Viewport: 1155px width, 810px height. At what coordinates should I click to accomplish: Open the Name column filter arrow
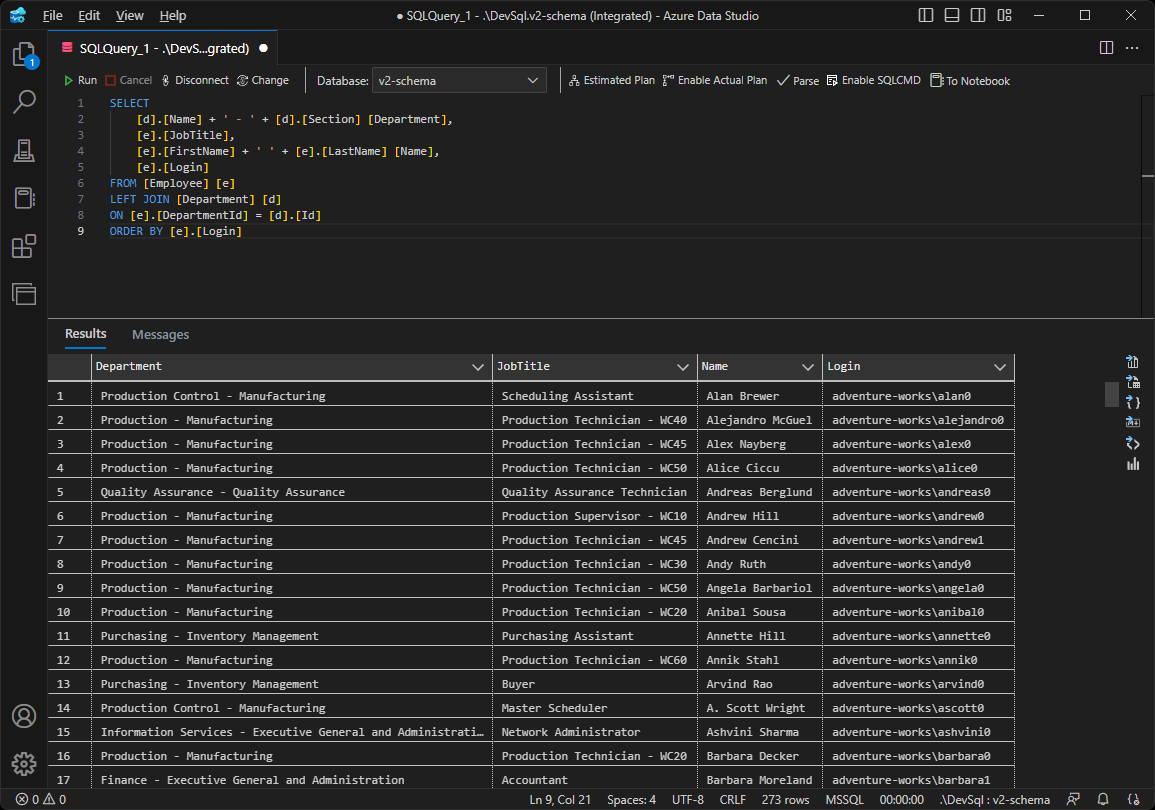point(807,367)
